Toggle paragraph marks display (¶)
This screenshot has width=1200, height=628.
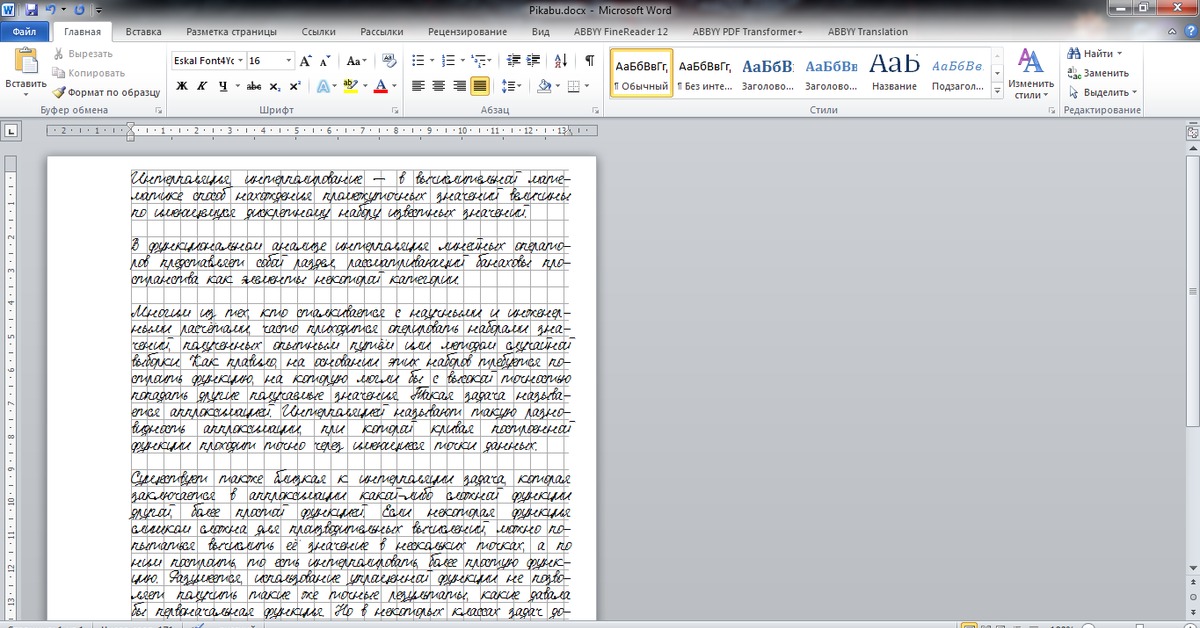coord(589,61)
